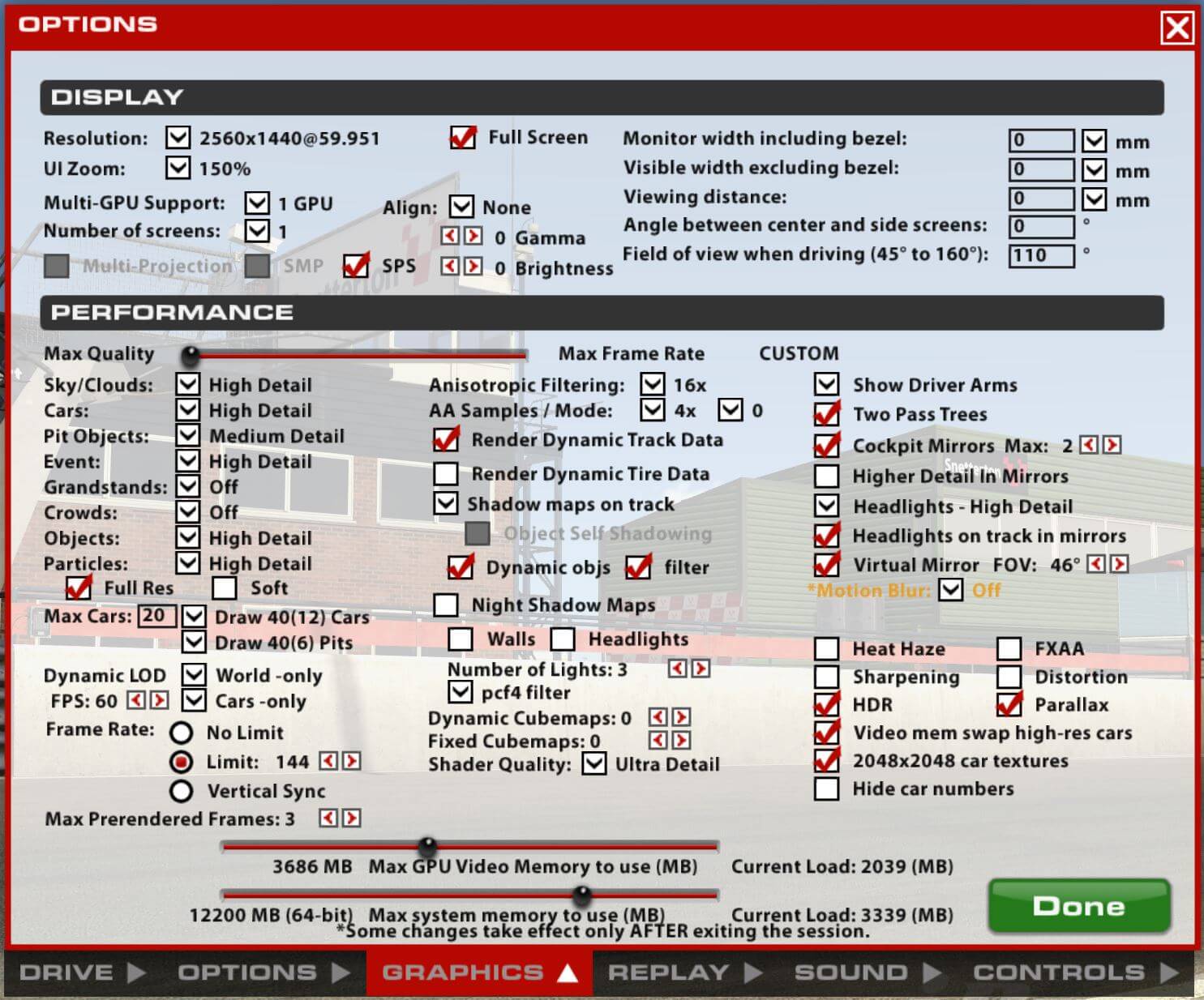The width and height of the screenshot is (1204, 1000).
Task: Enable the Heat Haze effect
Action: 827,648
